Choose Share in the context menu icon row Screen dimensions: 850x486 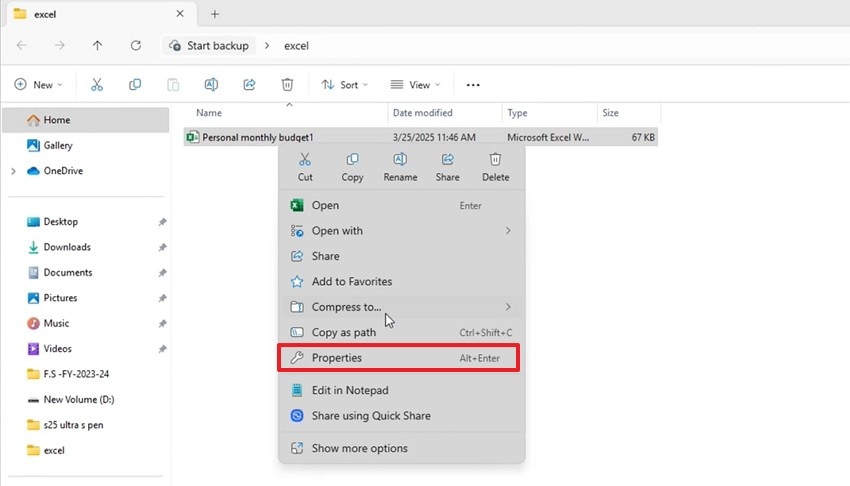click(448, 167)
